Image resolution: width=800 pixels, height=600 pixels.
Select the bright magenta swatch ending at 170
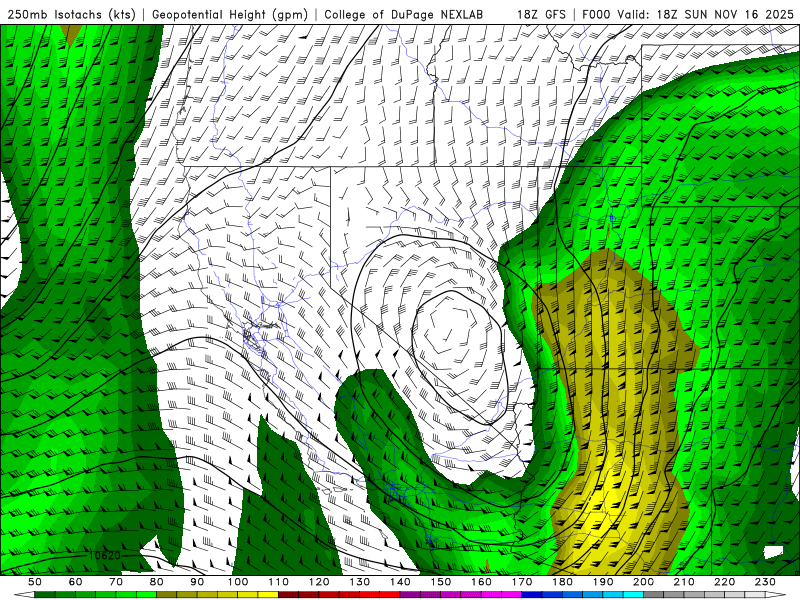click(x=512, y=594)
